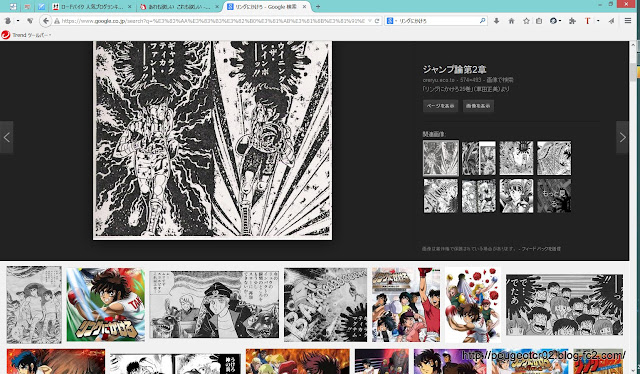
Task: Open the anime group poster with the red-shirt boxer
Action: [406, 305]
